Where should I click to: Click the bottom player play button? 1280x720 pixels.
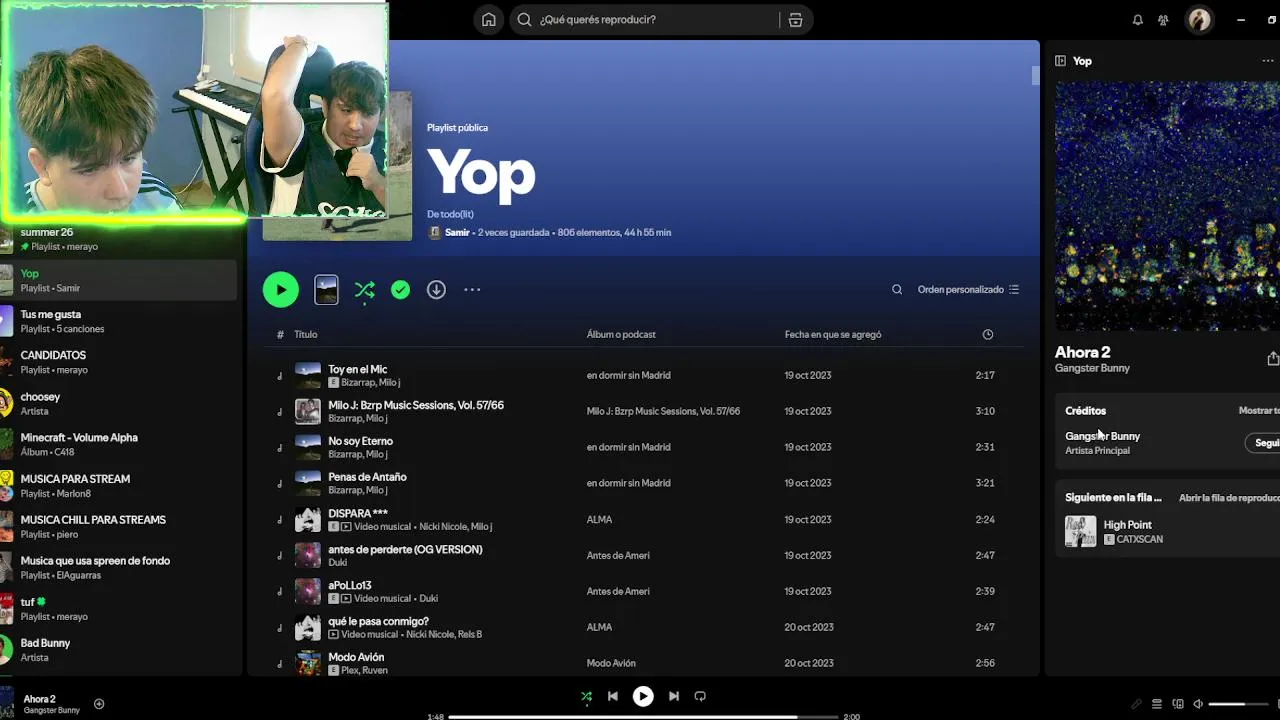[643, 696]
